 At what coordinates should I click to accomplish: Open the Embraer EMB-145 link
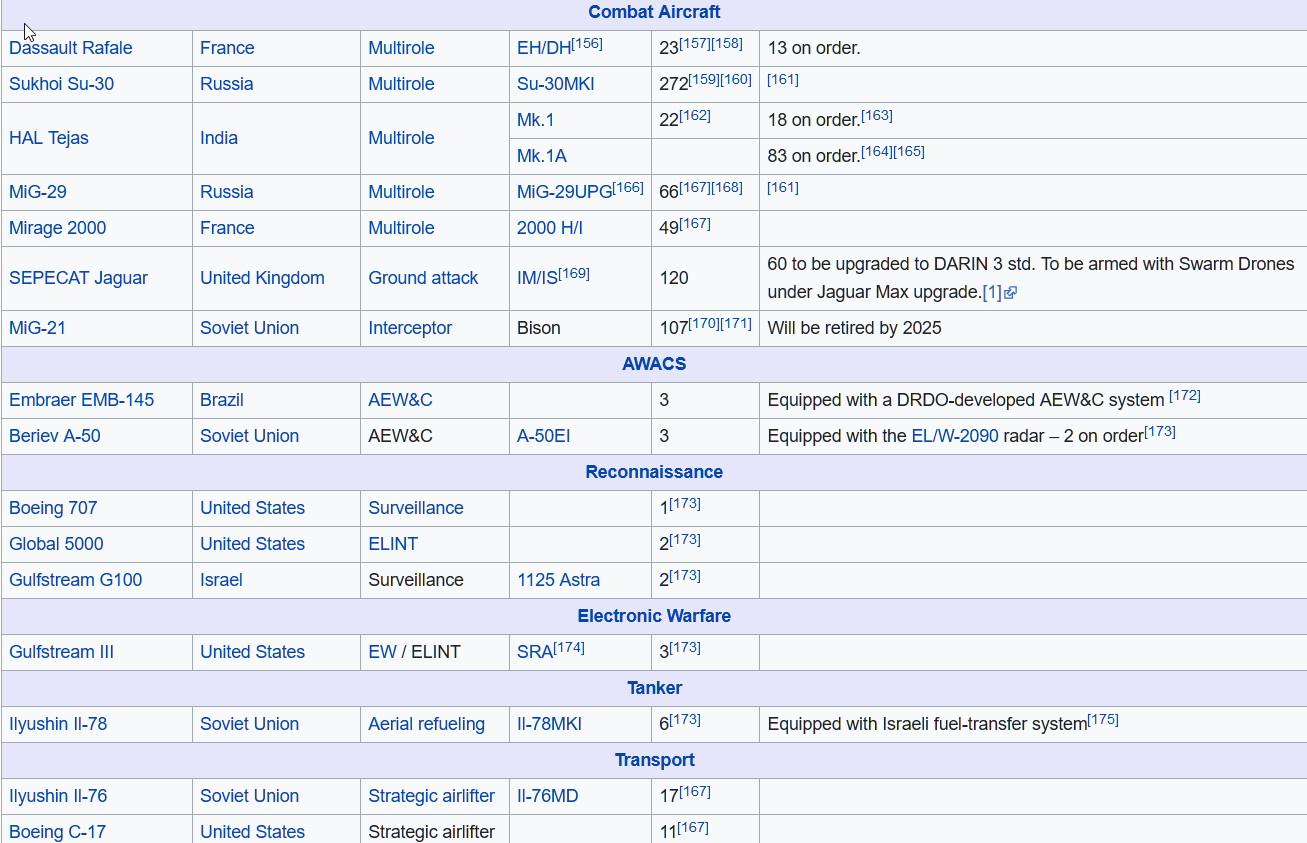(x=82, y=400)
